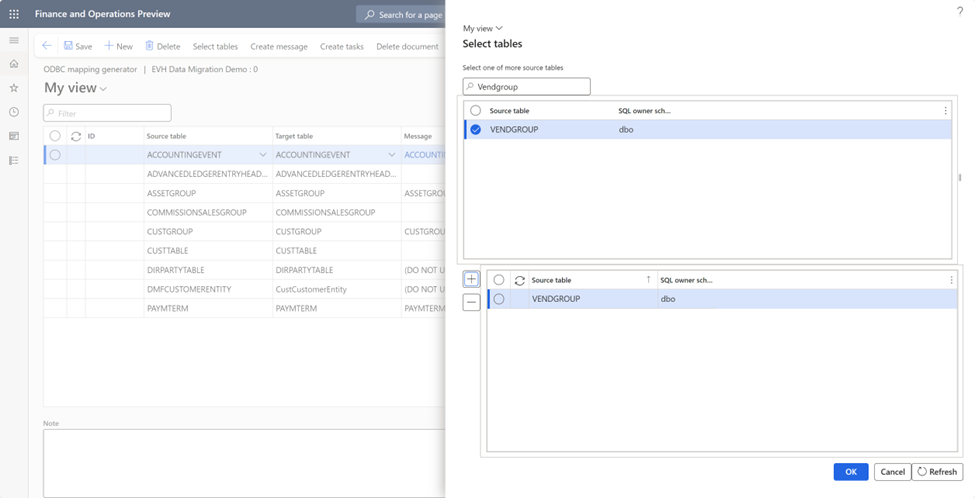Click Delete document action
Image resolution: width=975 pixels, height=498 pixels.
pyautogui.click(x=407, y=46)
